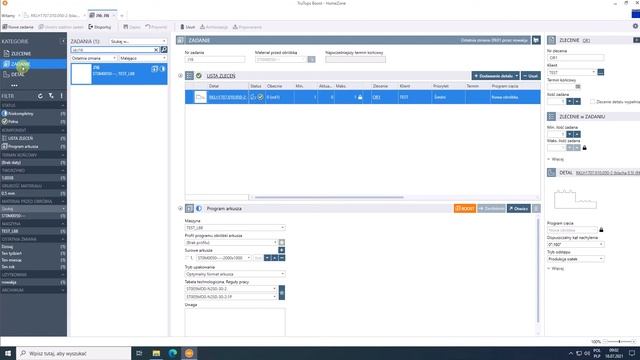Click the lock icon beside Program cięcia
The width and height of the screenshot is (640, 360).
(x=601, y=230)
